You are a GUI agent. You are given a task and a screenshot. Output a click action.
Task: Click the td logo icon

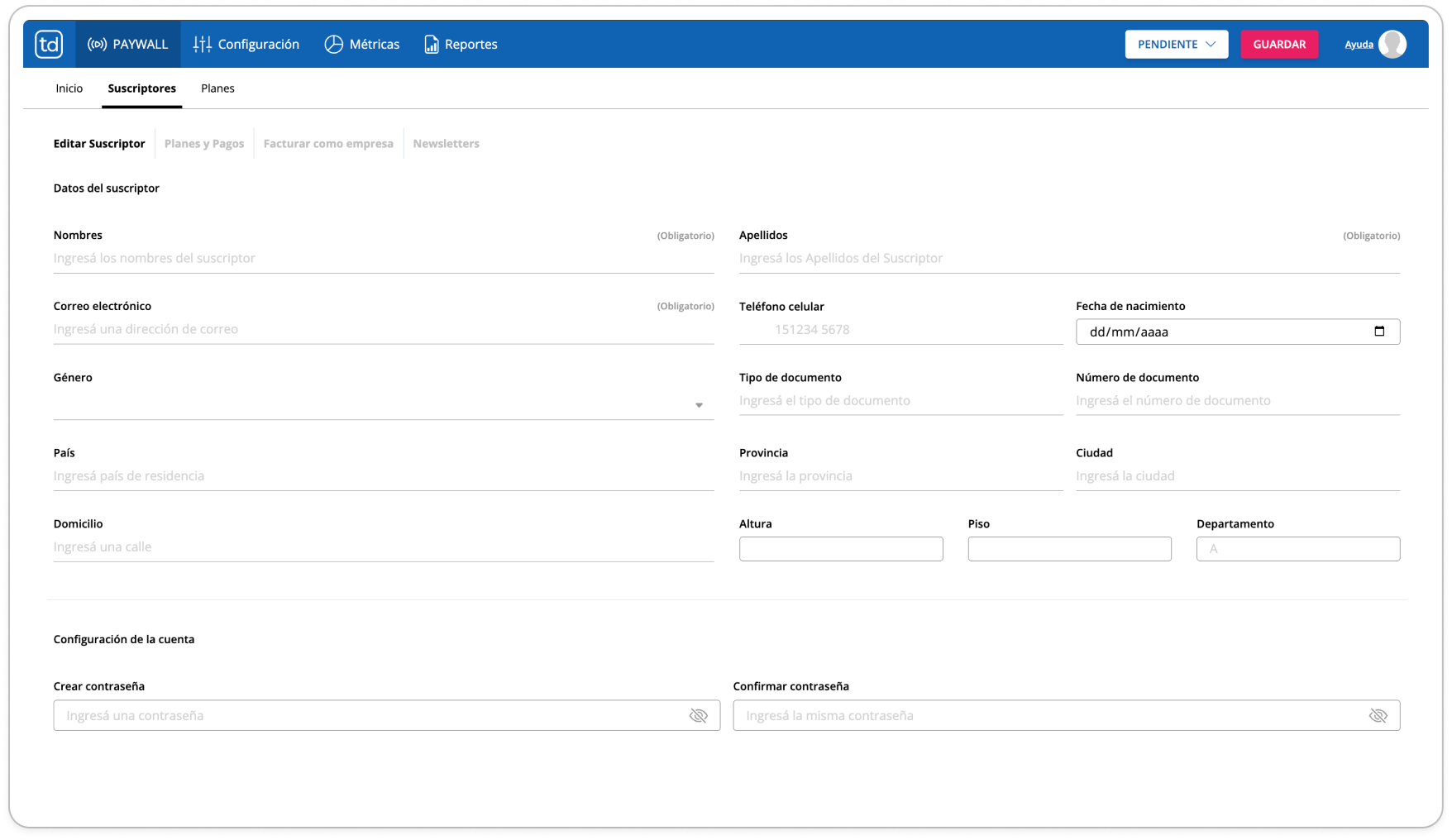[x=49, y=44]
